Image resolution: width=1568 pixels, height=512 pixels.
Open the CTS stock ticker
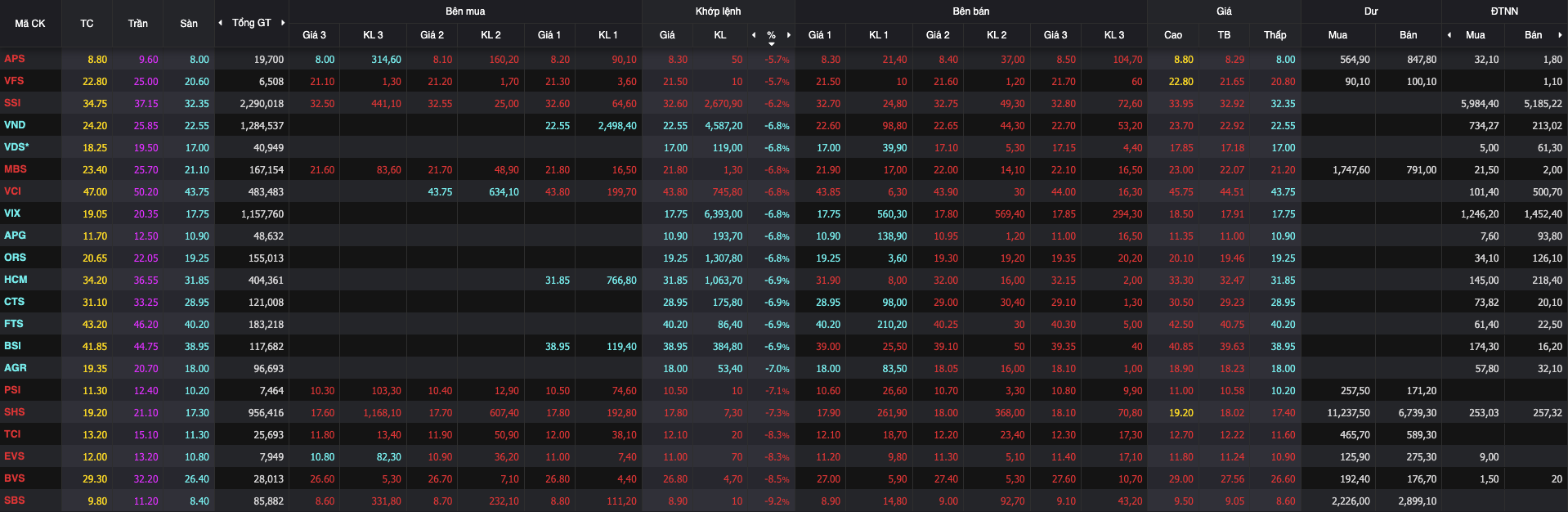[14, 302]
